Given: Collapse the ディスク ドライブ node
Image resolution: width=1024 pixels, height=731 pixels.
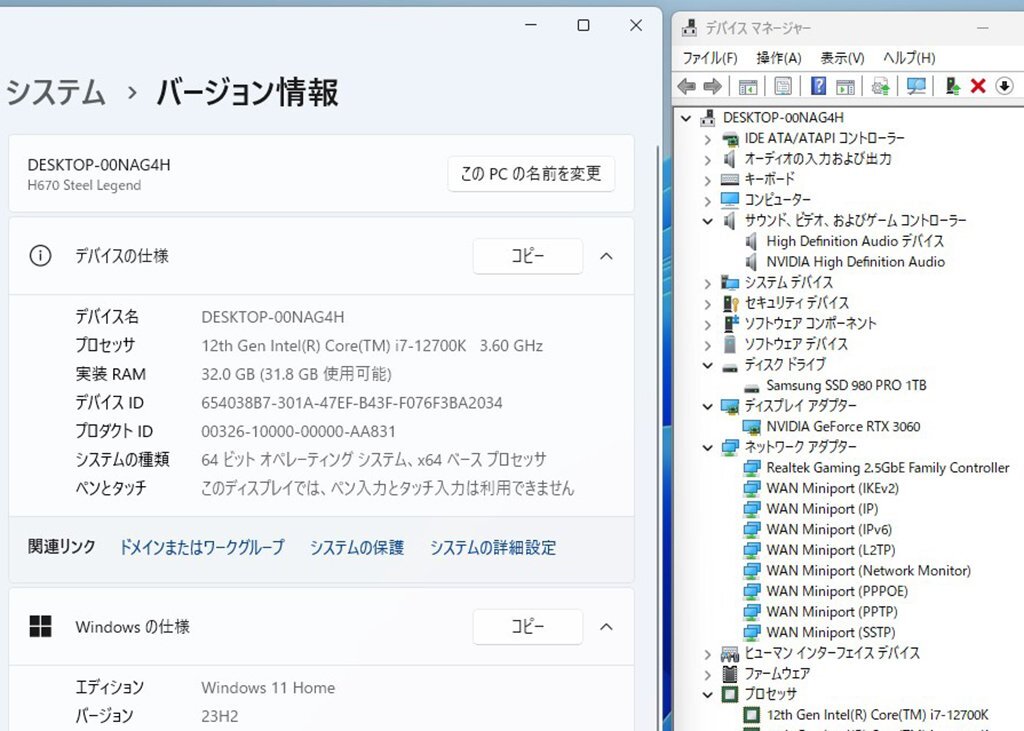Looking at the screenshot, I should coord(708,365).
